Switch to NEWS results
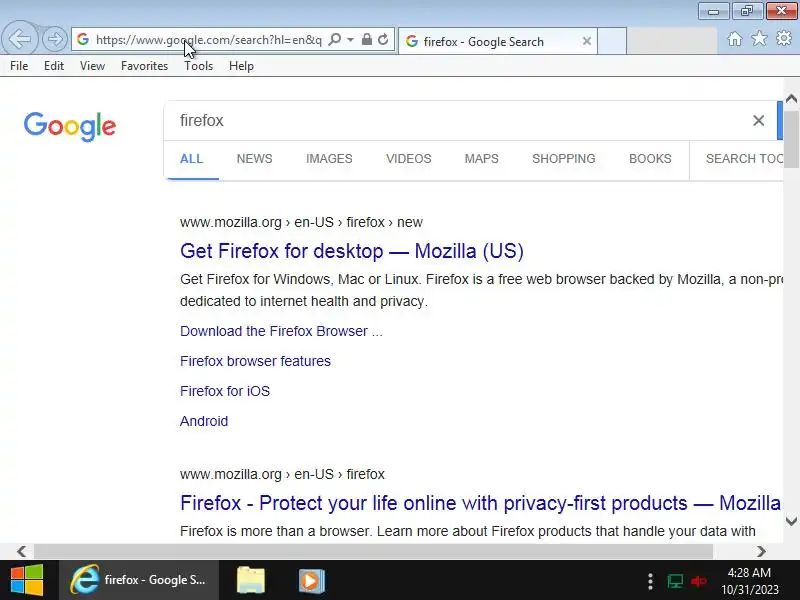 pyautogui.click(x=255, y=159)
